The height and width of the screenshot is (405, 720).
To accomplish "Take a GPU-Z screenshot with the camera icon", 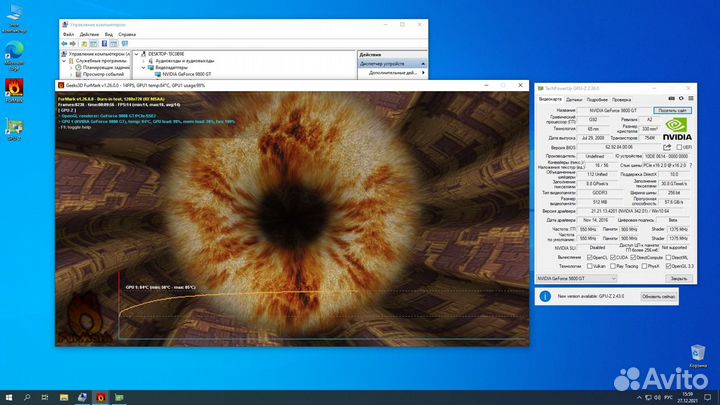I will click(671, 98).
